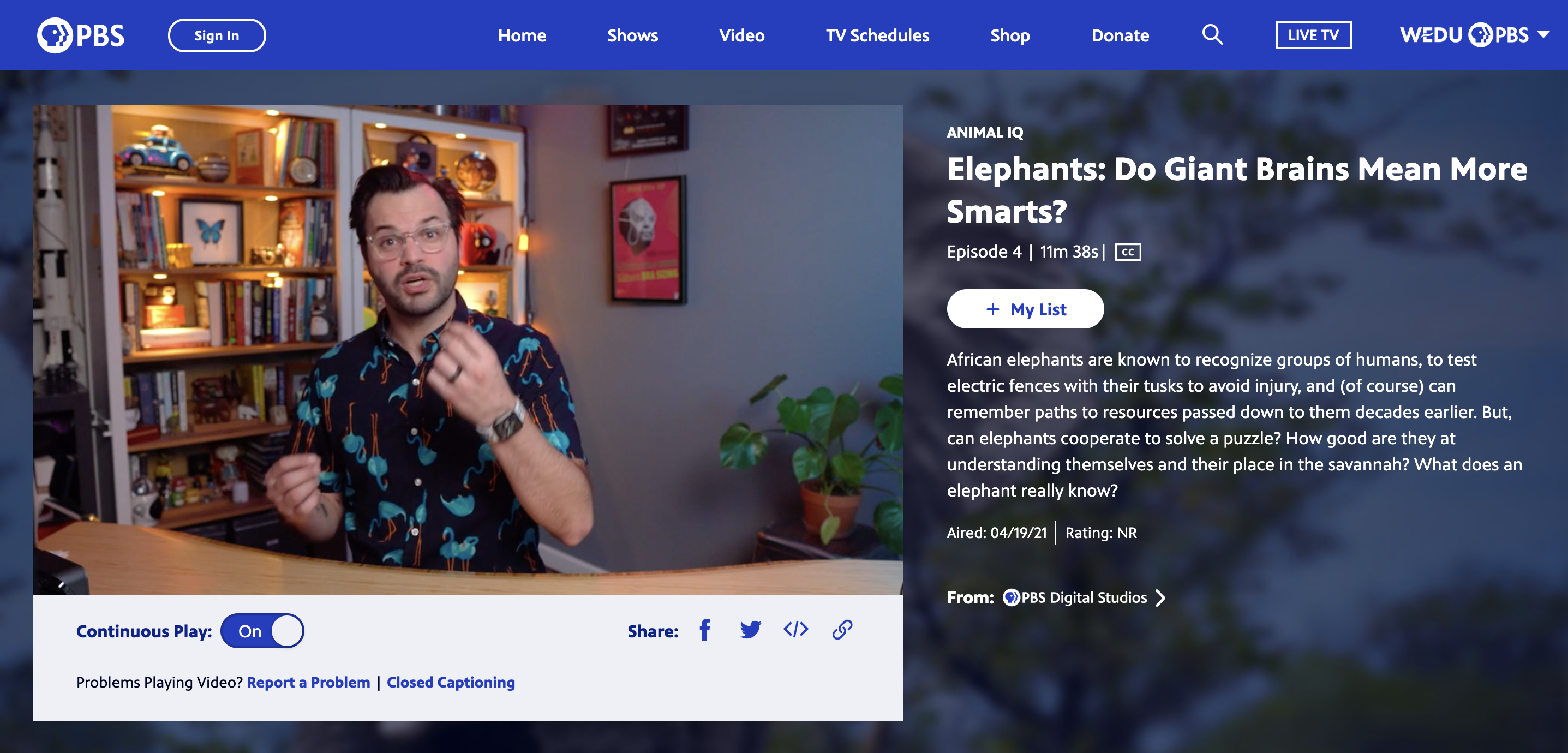Share the video on Facebook
The image size is (1568, 753).
pos(705,630)
